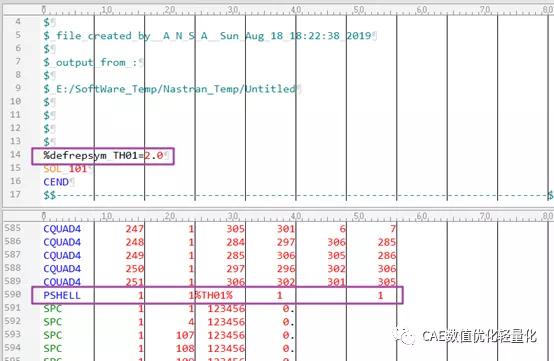Click grid value 284 on line 586

coord(236,242)
